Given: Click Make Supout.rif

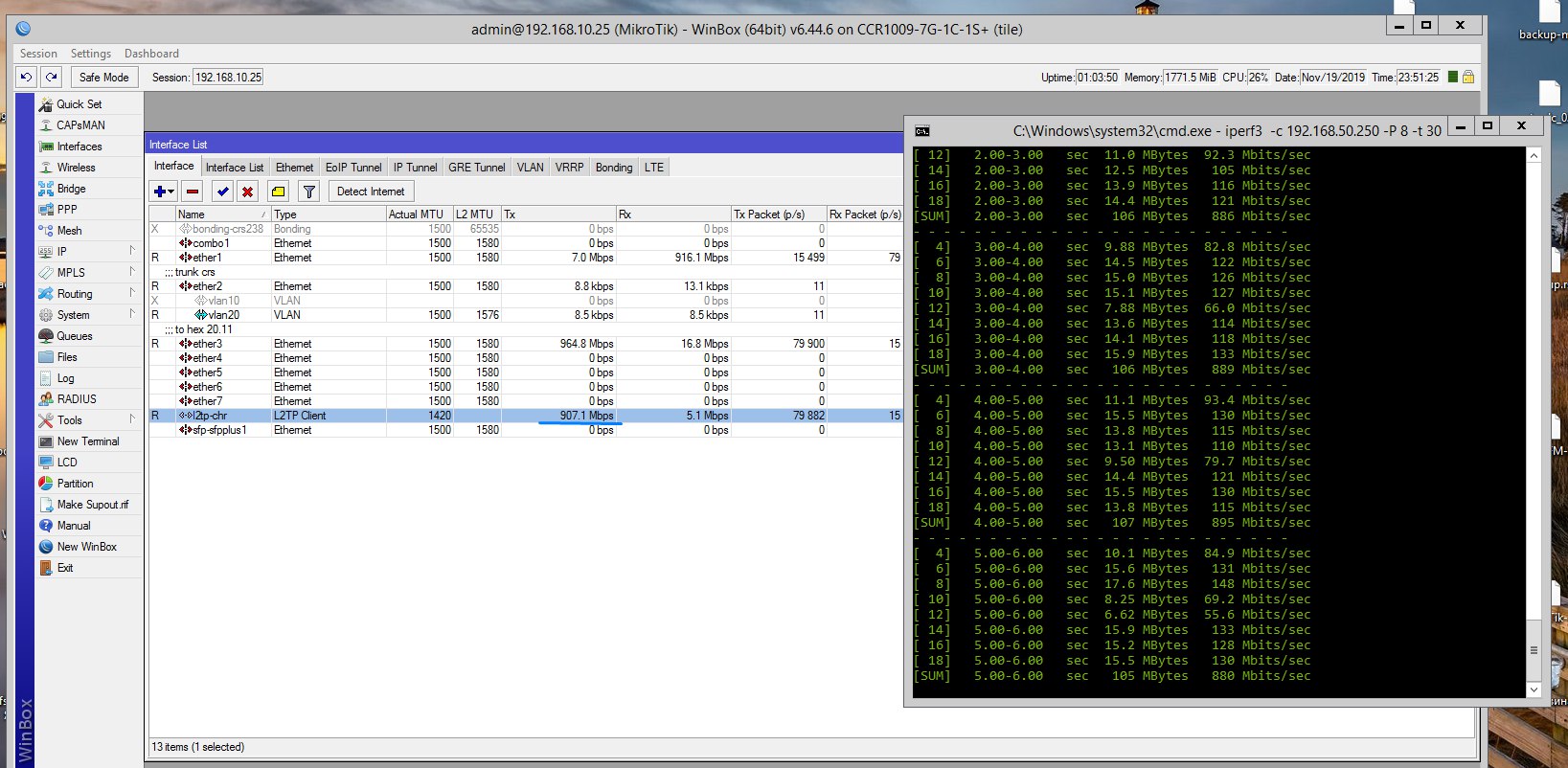Looking at the screenshot, I should 92,504.
